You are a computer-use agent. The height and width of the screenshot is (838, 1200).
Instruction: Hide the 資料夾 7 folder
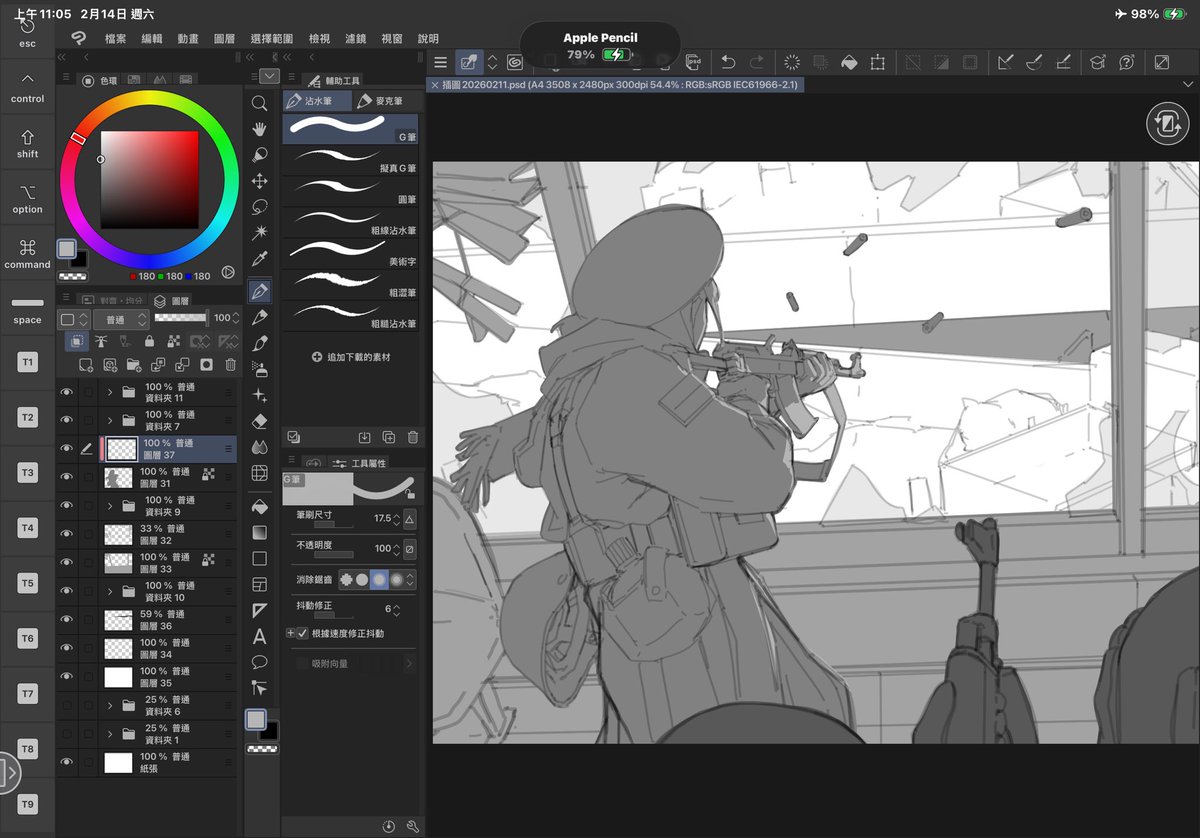[x=67, y=421]
